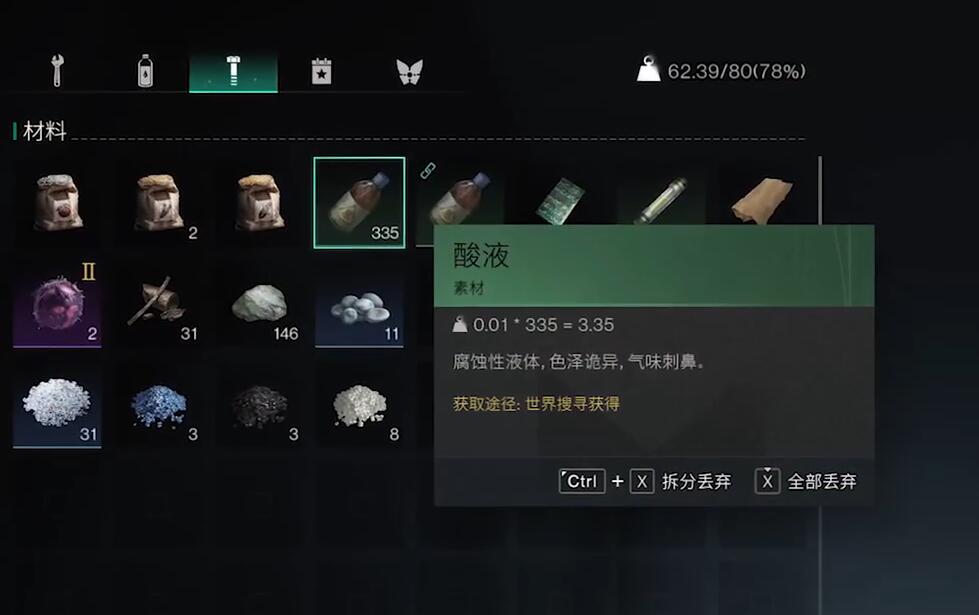Select the acid bottle stack of 335
Screen dimensions: 979x615
(359, 202)
